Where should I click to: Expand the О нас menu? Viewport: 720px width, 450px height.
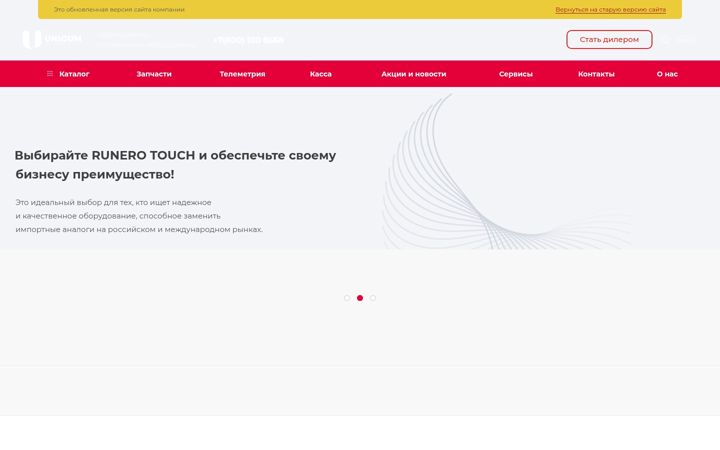click(x=667, y=74)
